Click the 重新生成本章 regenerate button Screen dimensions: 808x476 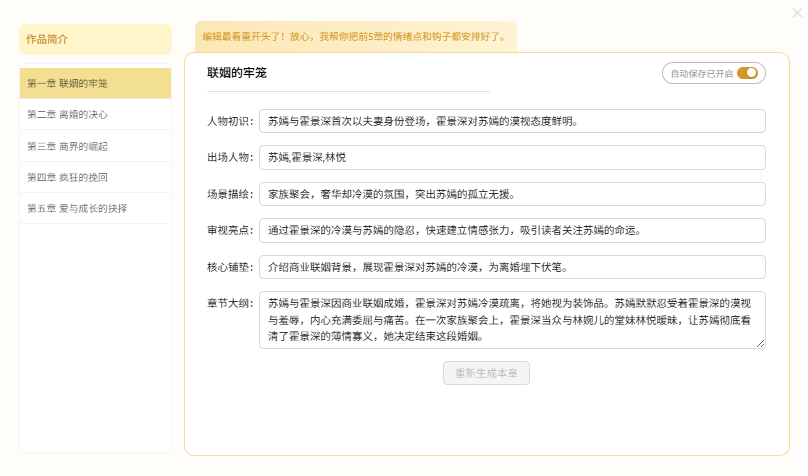pos(486,373)
